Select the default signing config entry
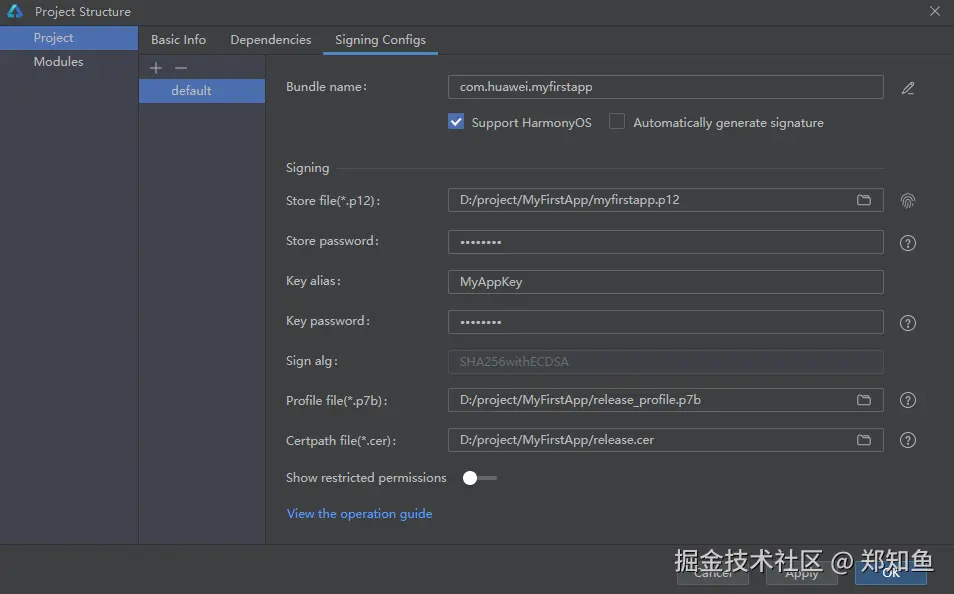The image size is (954, 594). [202, 91]
